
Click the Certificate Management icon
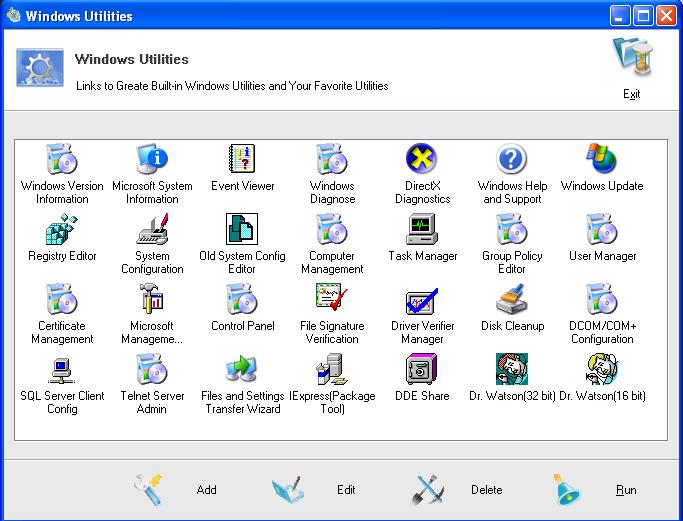62,299
